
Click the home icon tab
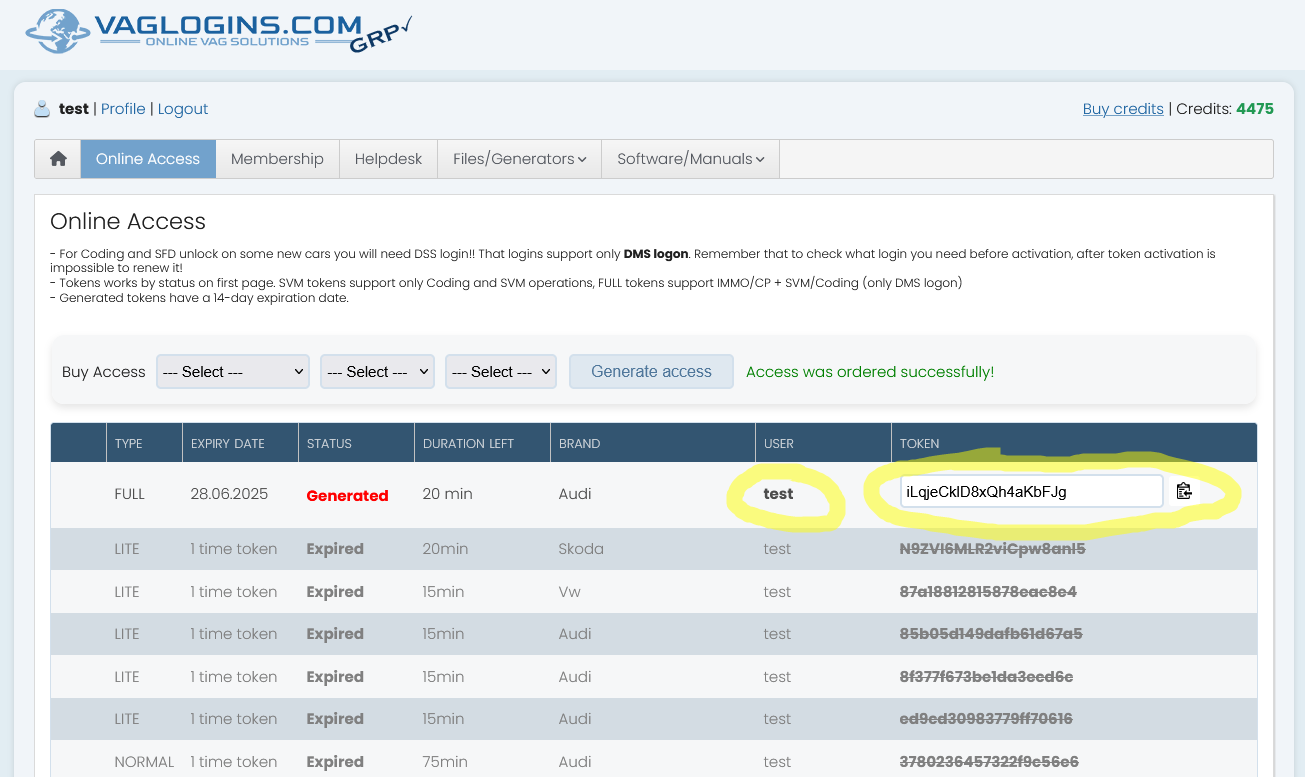(58, 159)
